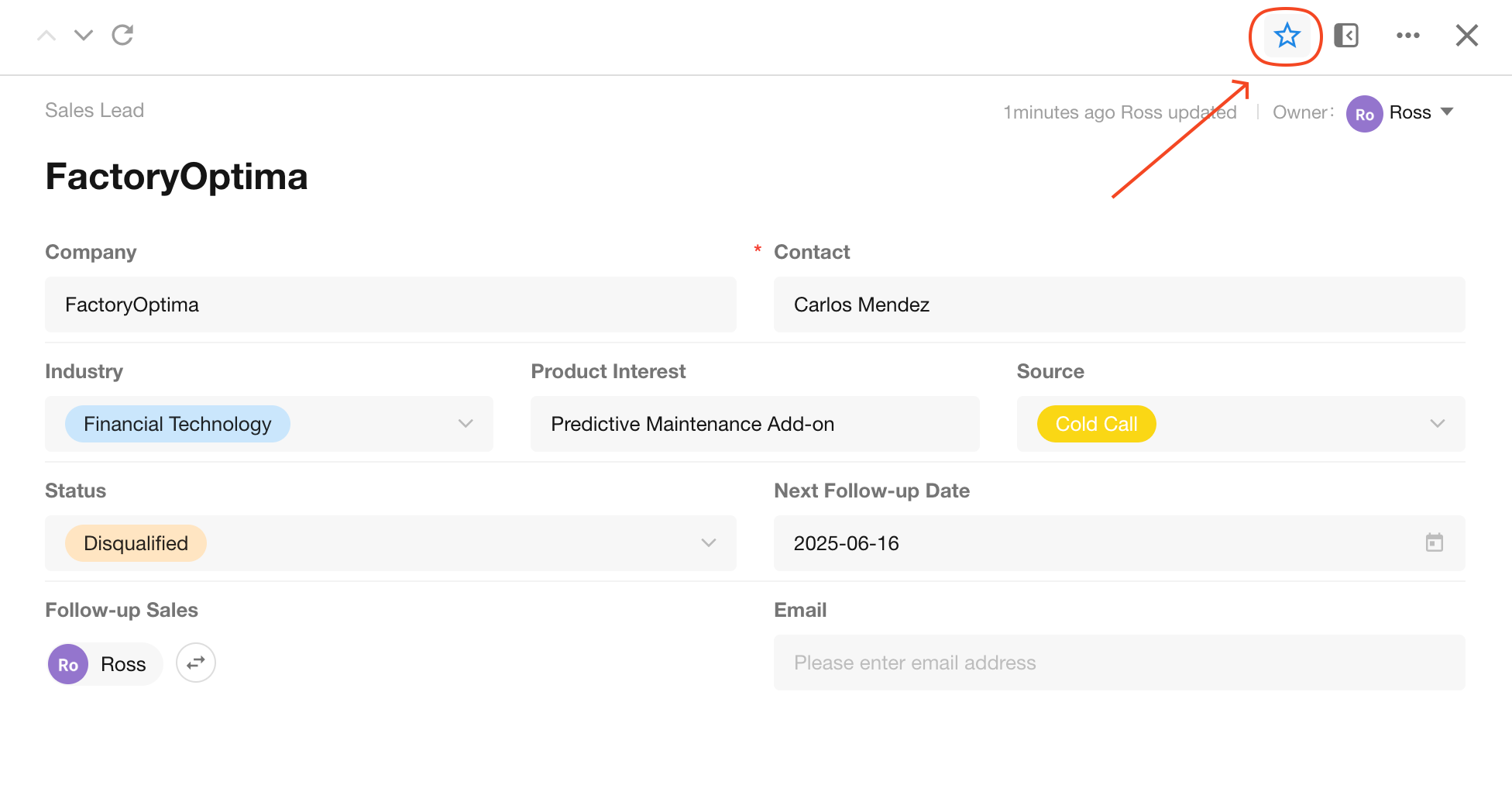The height and width of the screenshot is (809, 1512).
Task: Refresh the record with reload icon
Action: (x=122, y=36)
